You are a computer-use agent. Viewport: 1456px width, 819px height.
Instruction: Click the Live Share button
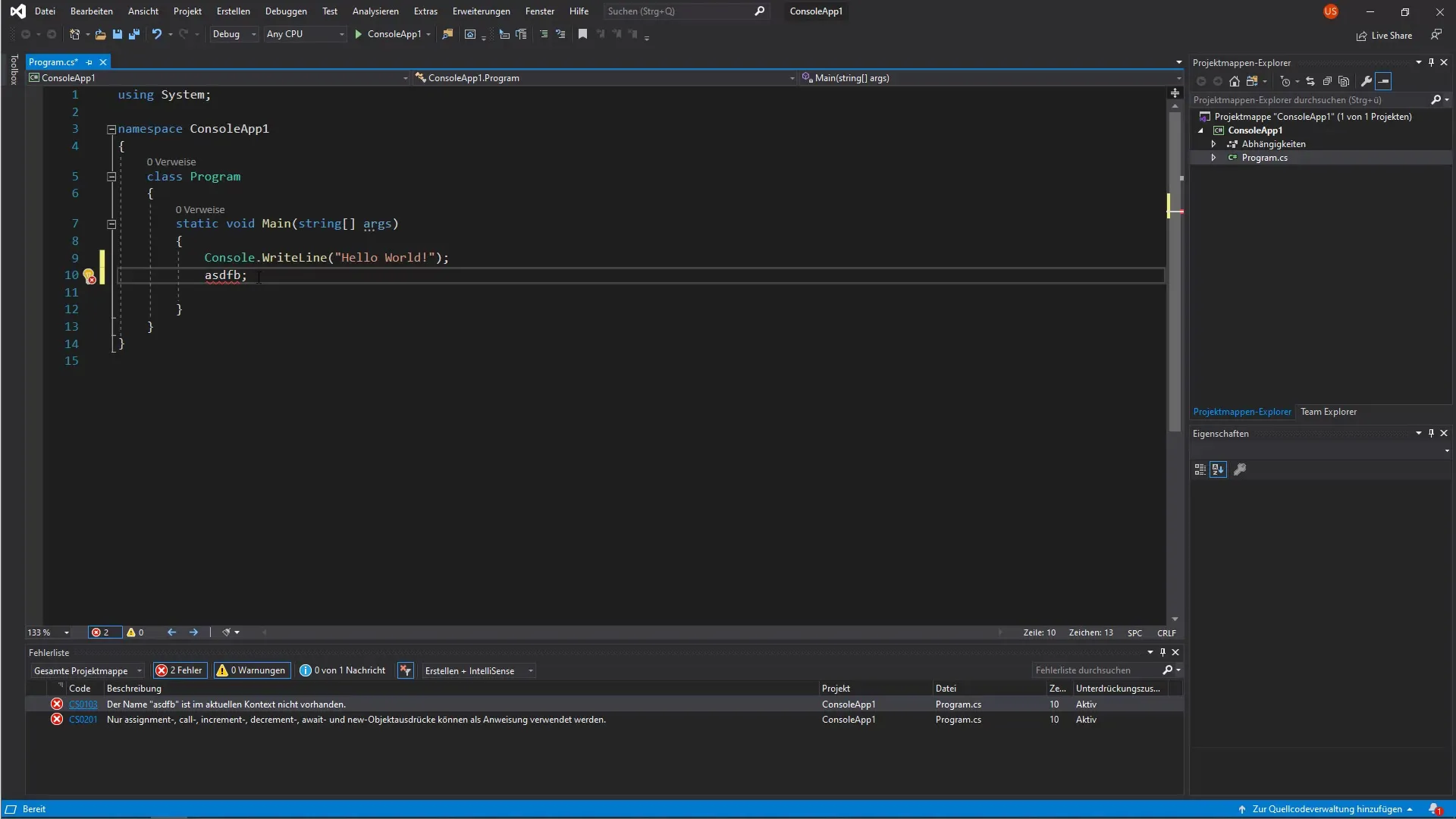(x=1385, y=36)
